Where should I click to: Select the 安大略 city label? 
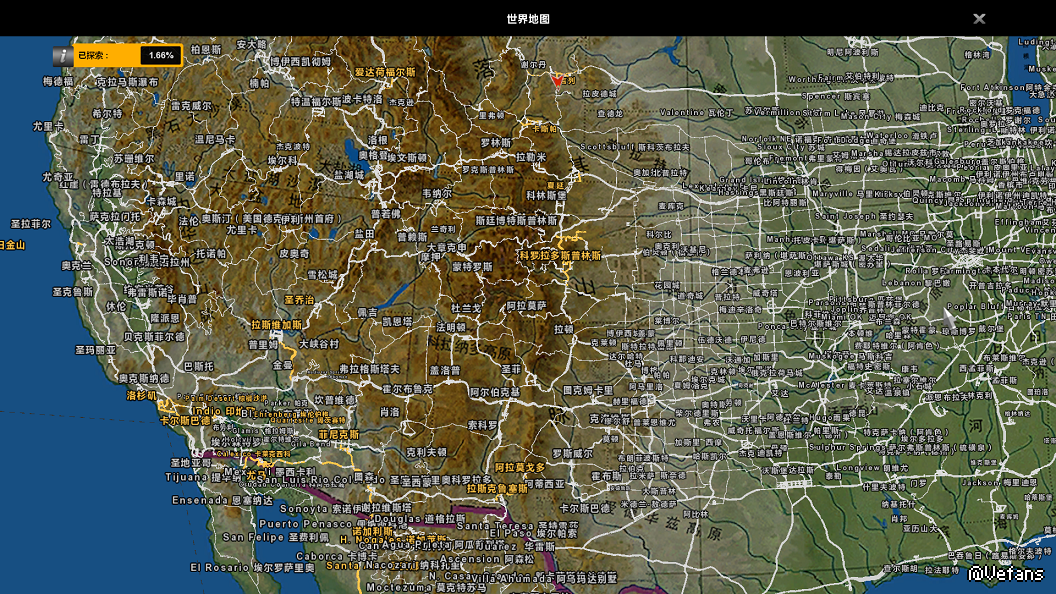click(x=251, y=44)
